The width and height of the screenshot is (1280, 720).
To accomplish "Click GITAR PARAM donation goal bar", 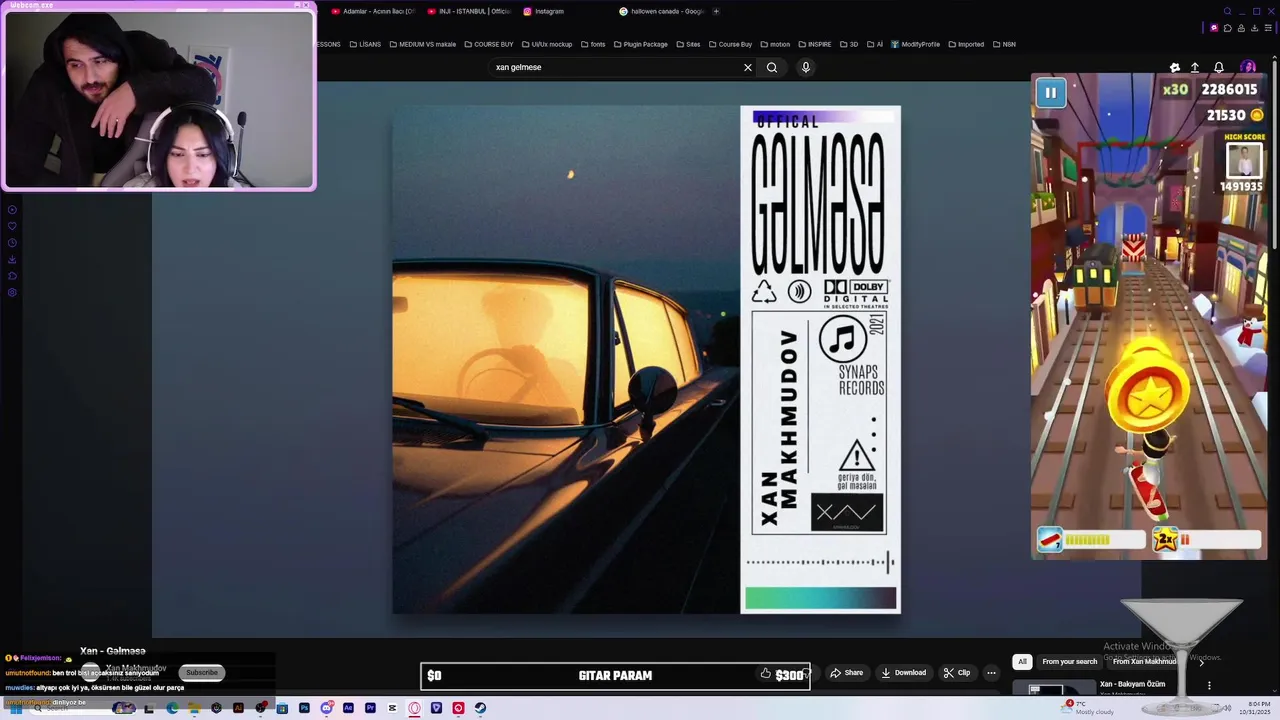I will (615, 676).
